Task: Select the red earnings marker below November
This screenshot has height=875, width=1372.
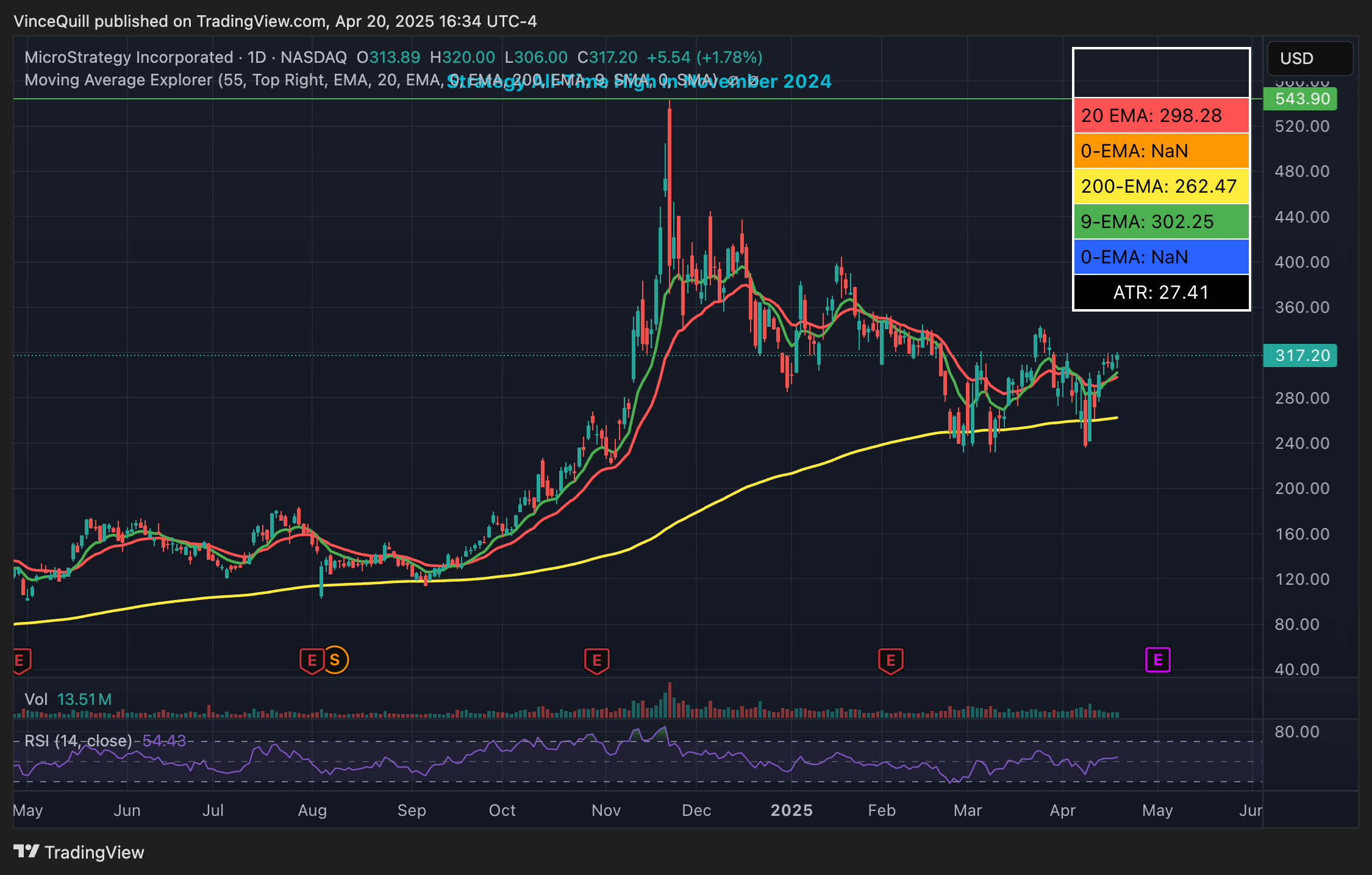Action: 596,660
